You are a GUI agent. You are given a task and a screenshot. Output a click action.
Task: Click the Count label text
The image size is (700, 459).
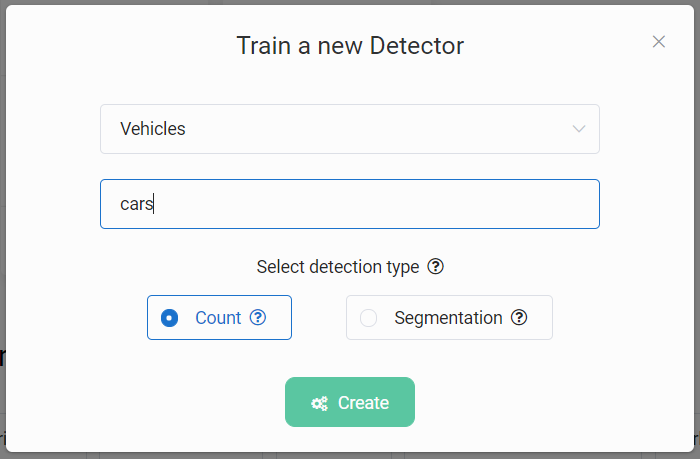click(218, 318)
